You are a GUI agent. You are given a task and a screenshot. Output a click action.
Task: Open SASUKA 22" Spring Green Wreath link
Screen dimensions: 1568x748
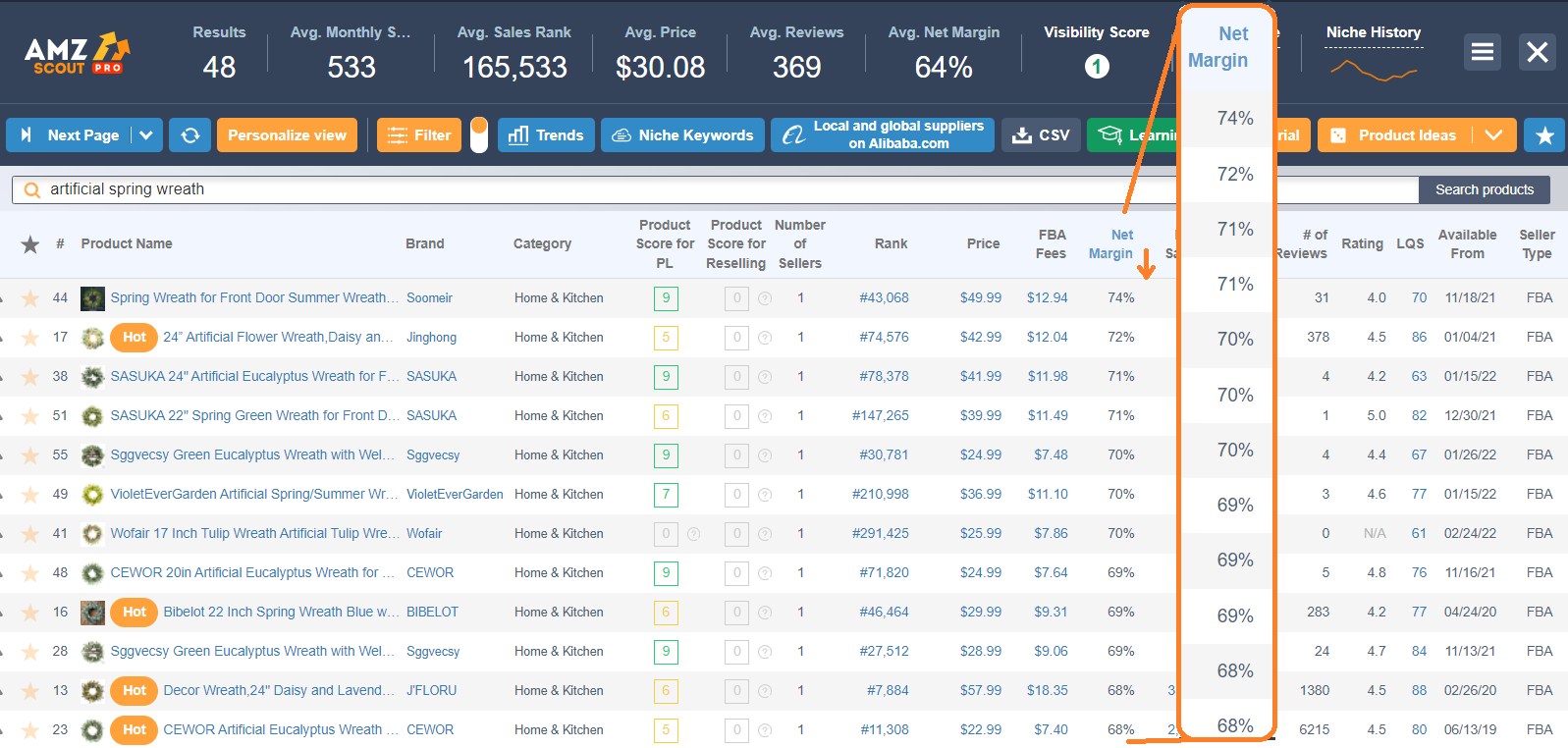point(255,415)
